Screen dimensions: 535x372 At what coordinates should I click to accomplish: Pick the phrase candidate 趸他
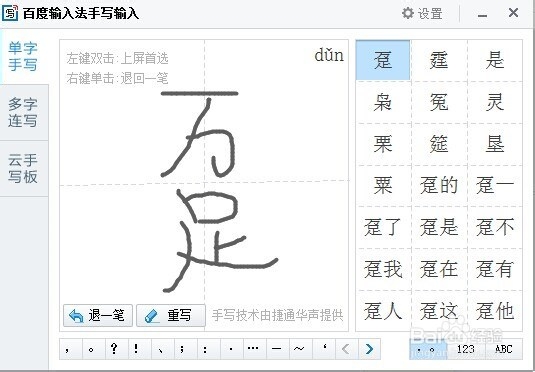click(x=495, y=311)
